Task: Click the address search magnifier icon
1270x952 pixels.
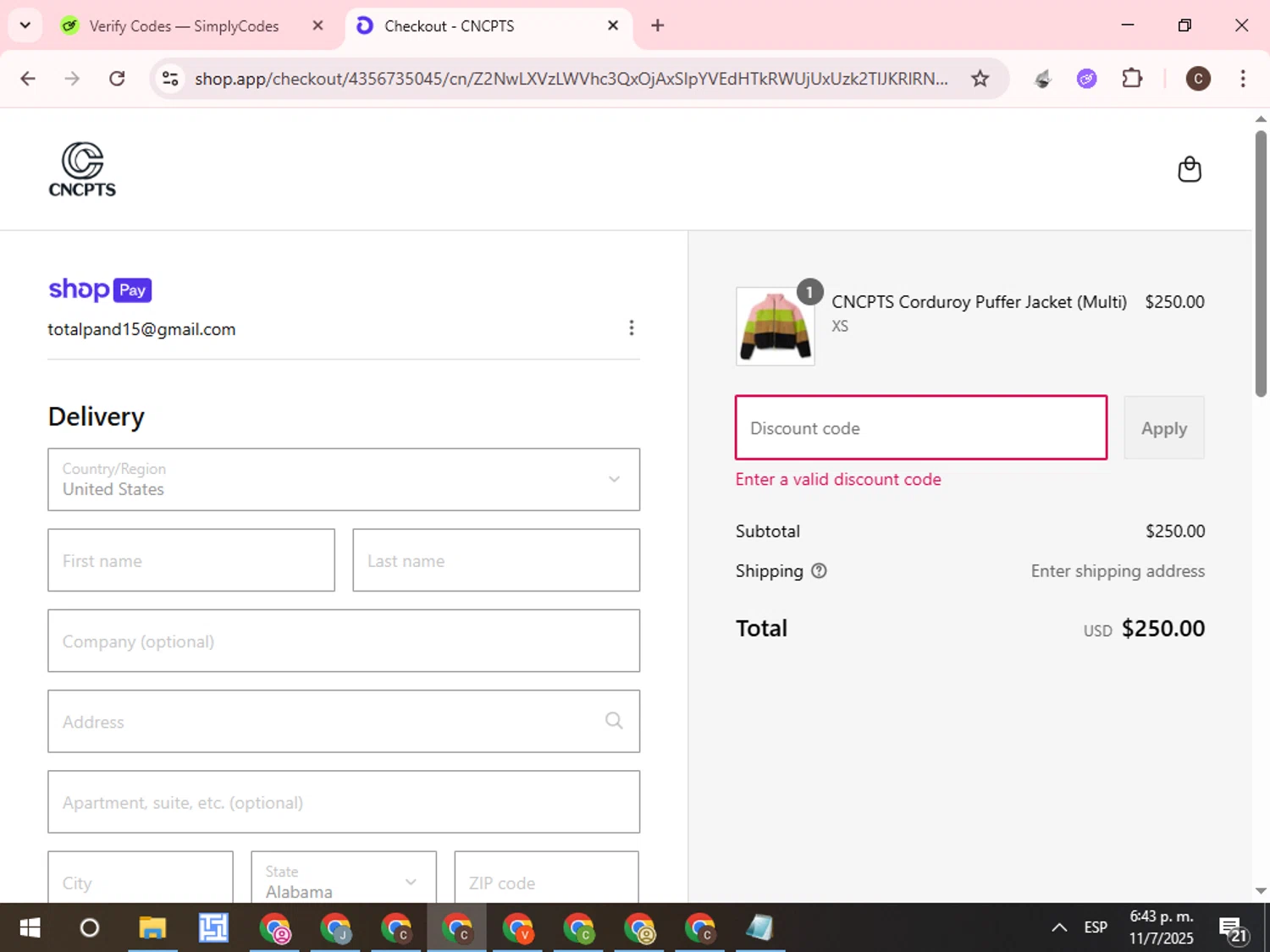Action: click(x=614, y=721)
